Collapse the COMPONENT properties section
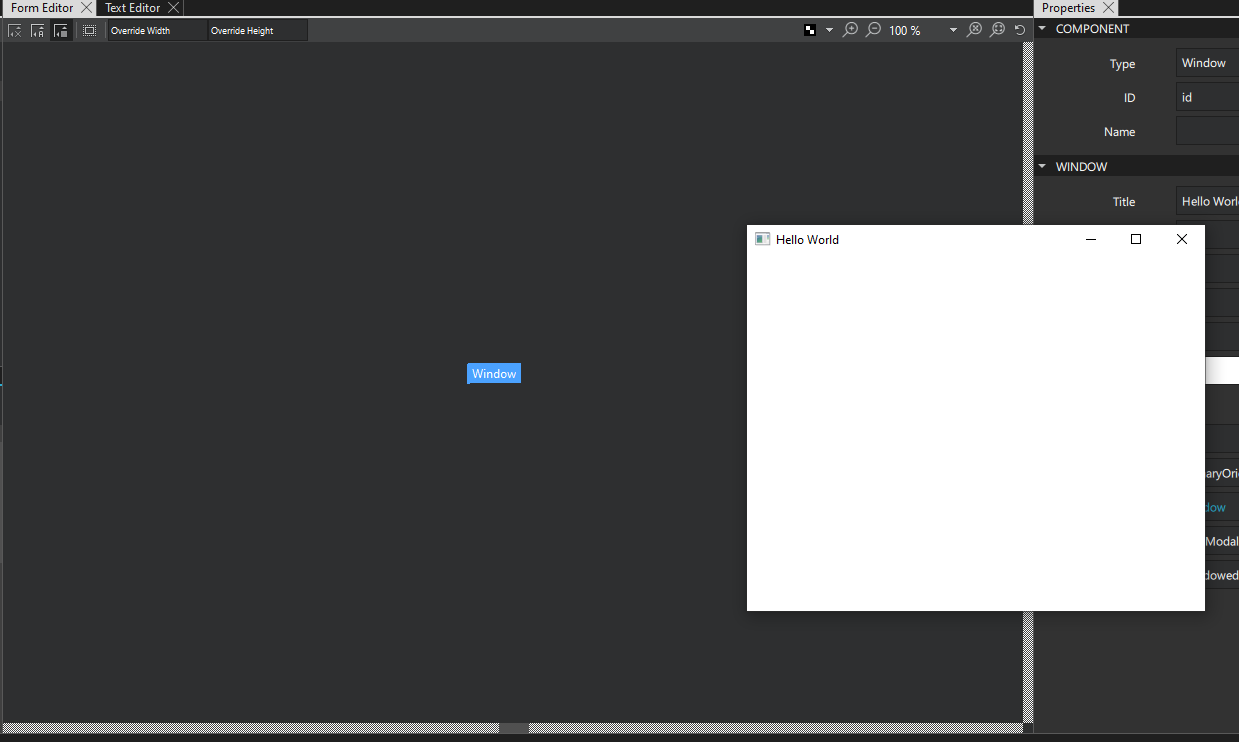Viewport: 1239px width, 742px height. point(1041,28)
